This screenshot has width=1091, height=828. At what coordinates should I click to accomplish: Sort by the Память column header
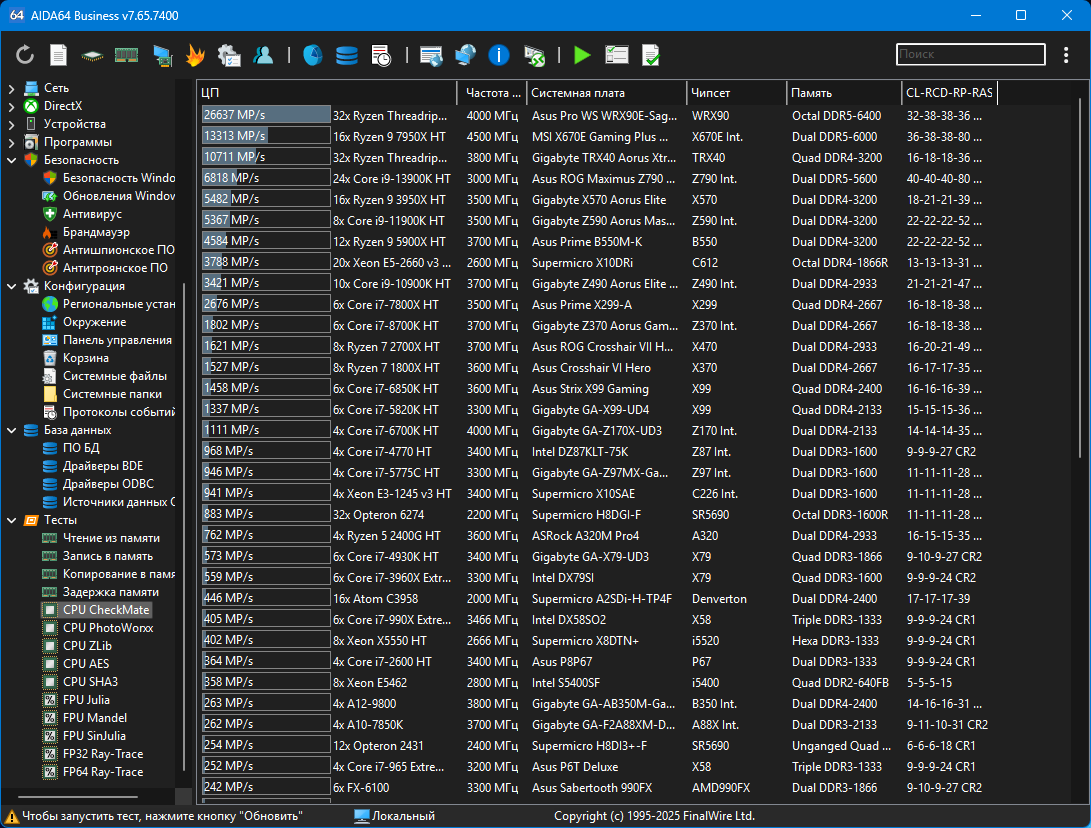(x=844, y=93)
